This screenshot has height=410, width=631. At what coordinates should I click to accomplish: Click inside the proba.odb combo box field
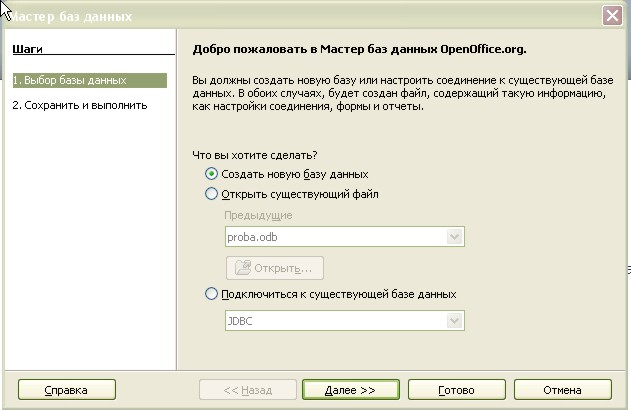336,237
